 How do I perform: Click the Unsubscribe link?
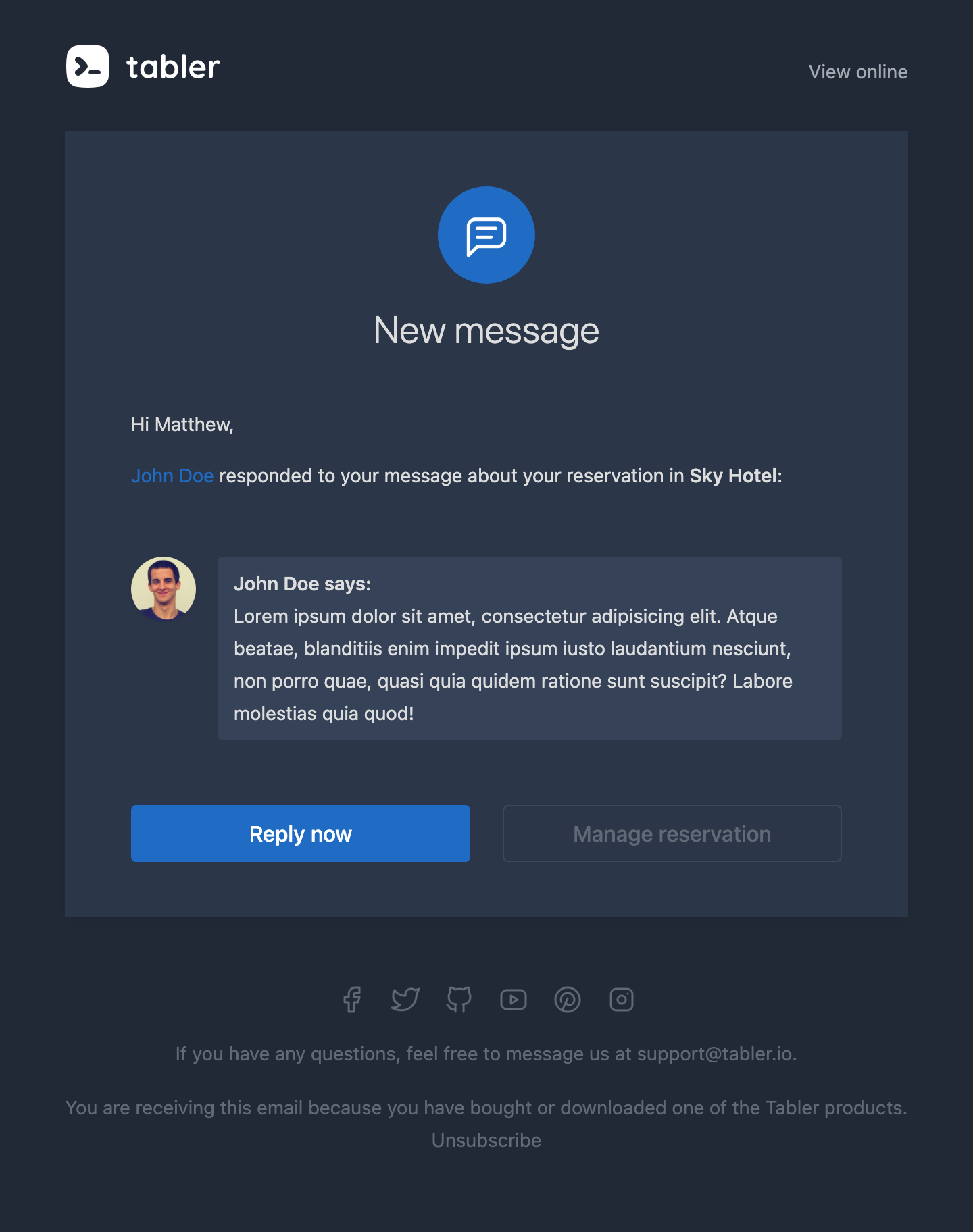tap(487, 1140)
